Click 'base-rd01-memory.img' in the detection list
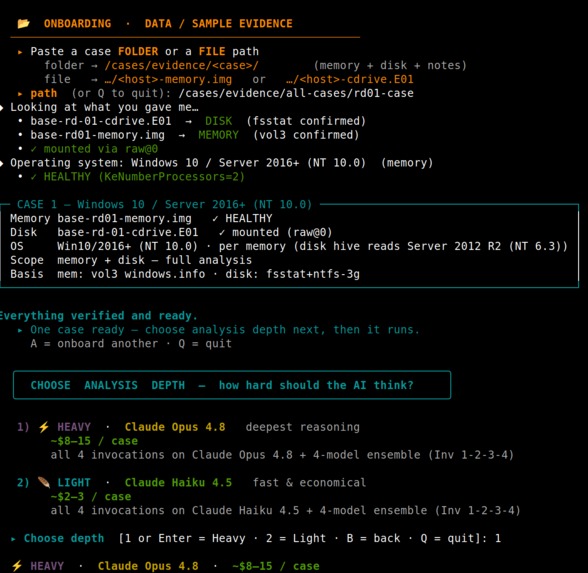The height and width of the screenshot is (573, 588). click(98, 135)
